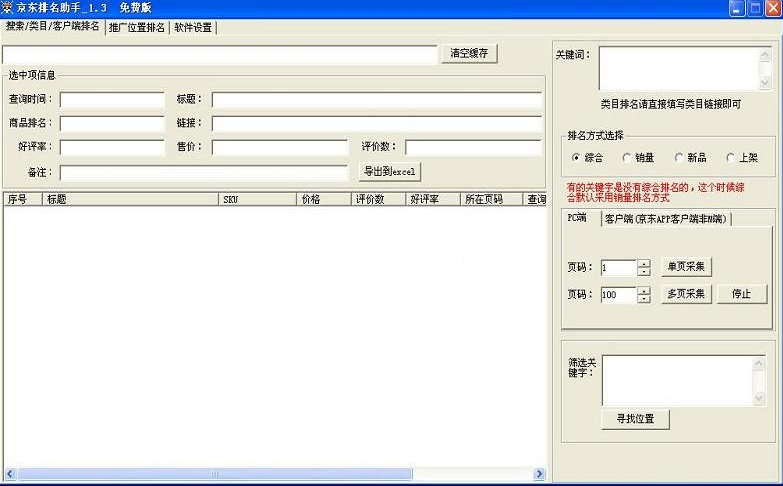Viewport: 783px width, 486px height.
Task: Select the 综合 ranking radio button
Action: point(576,157)
